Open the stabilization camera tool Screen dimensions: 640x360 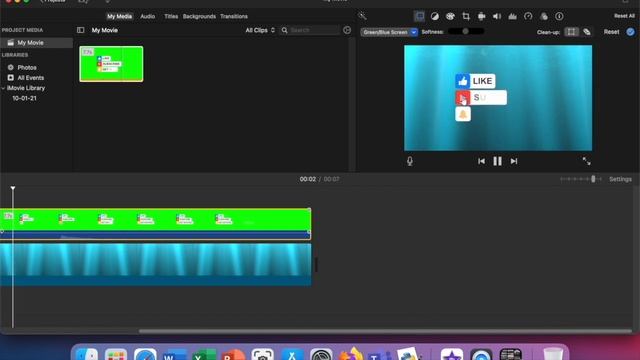click(x=481, y=16)
